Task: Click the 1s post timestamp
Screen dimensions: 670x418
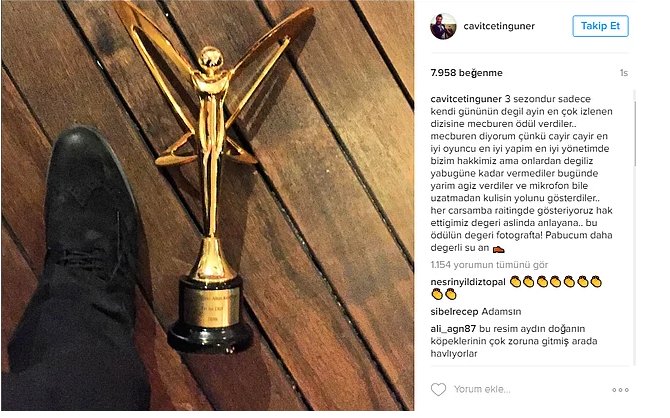Action: (x=624, y=73)
